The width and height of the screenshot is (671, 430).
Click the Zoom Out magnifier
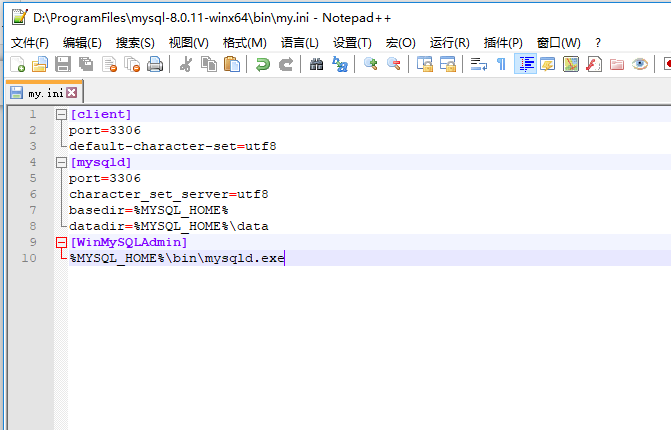(394, 65)
